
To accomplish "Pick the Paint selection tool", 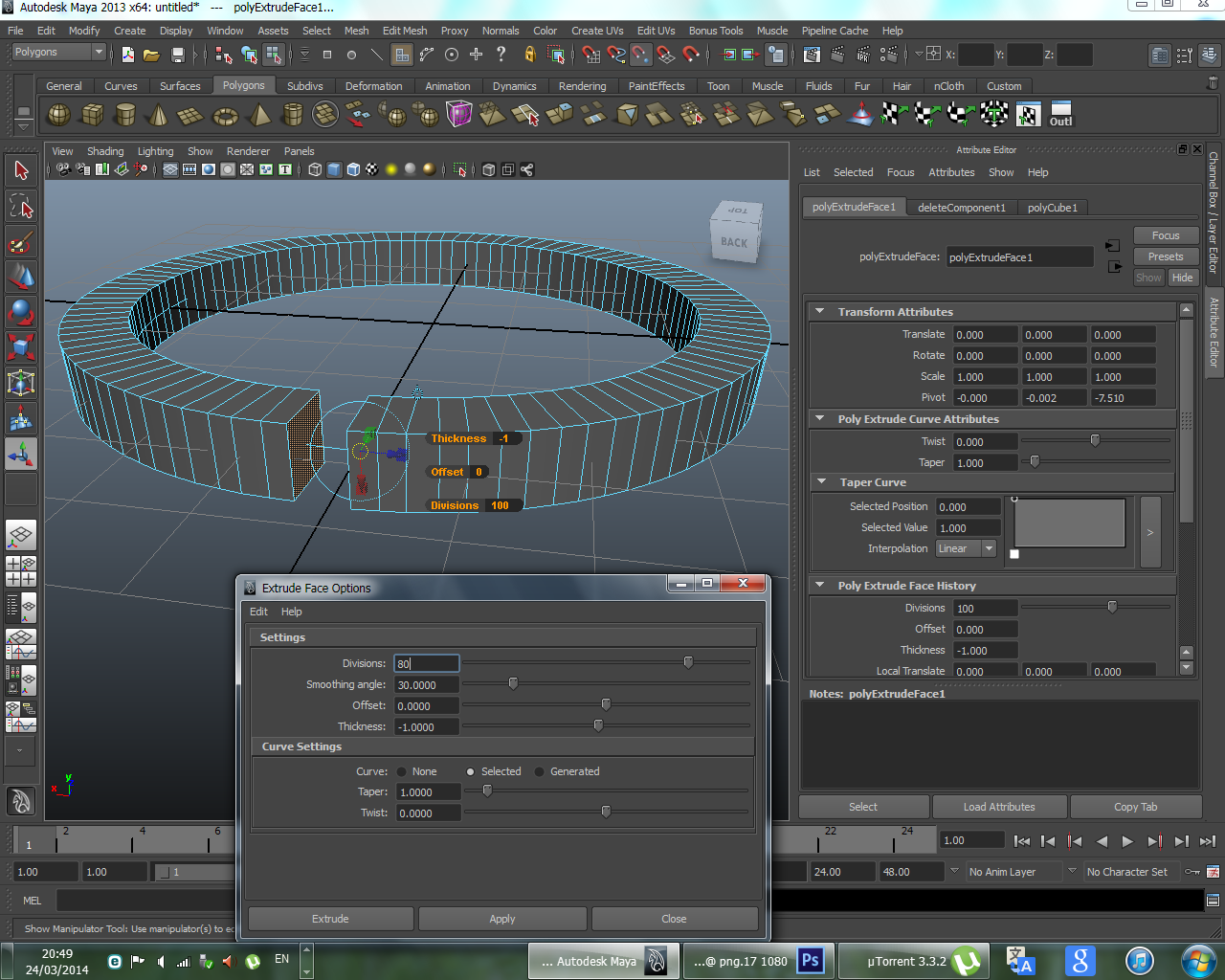I will click(x=21, y=241).
